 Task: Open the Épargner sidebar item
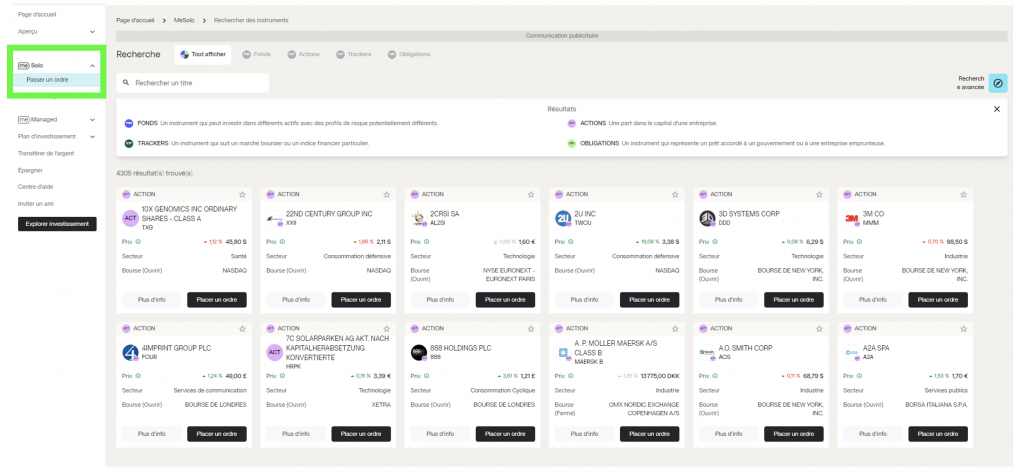click(x=30, y=170)
